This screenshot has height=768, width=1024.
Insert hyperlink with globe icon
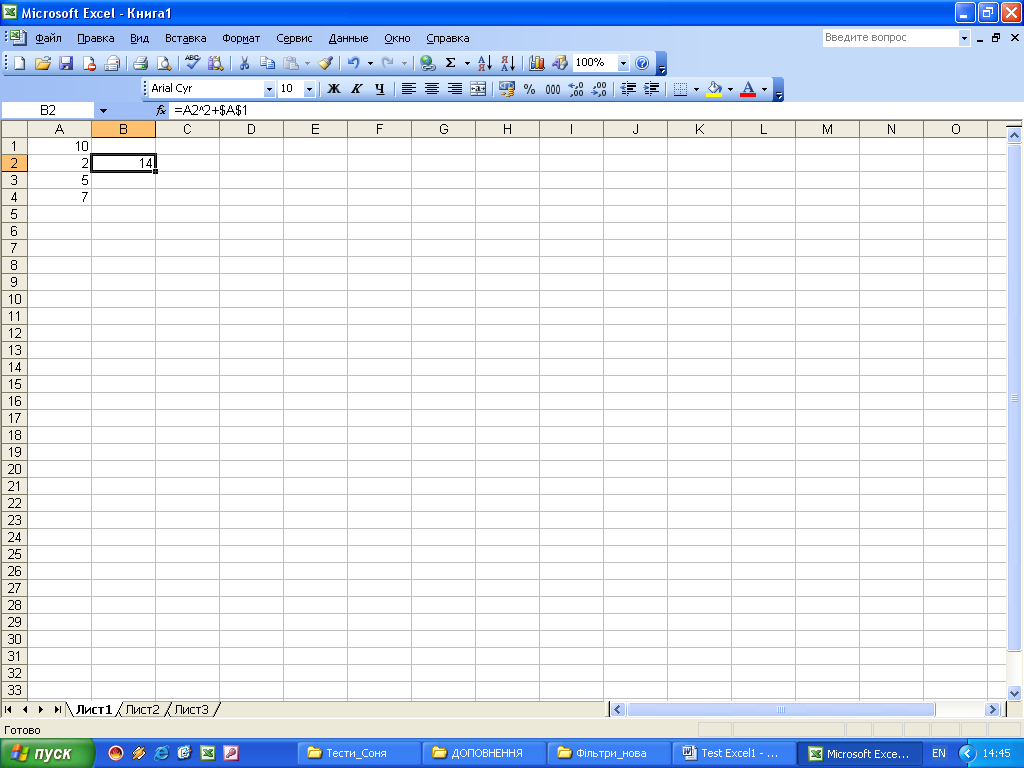(428, 63)
